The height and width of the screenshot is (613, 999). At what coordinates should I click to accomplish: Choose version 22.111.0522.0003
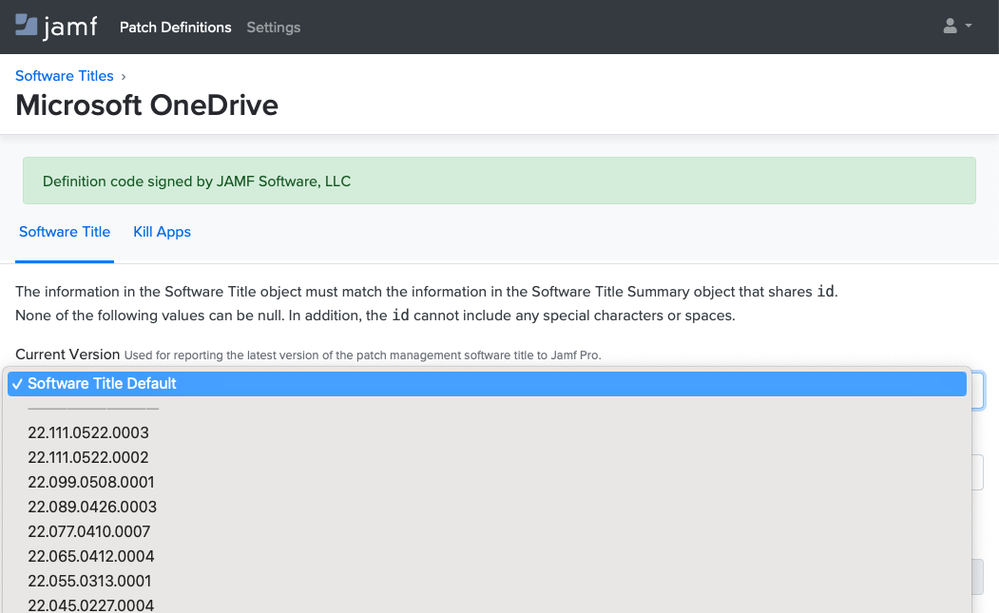487,433
